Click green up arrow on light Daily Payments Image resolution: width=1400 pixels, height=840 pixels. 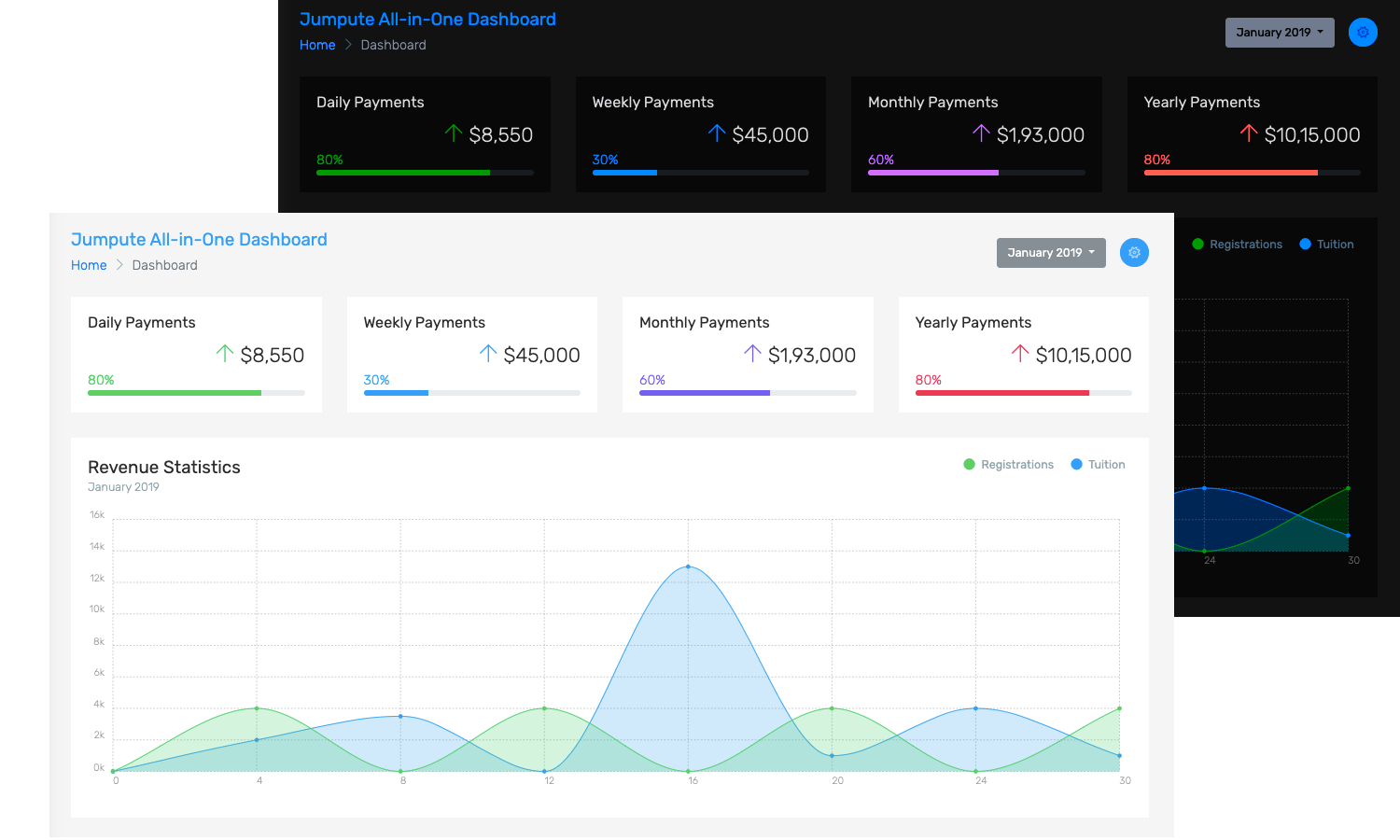point(225,354)
